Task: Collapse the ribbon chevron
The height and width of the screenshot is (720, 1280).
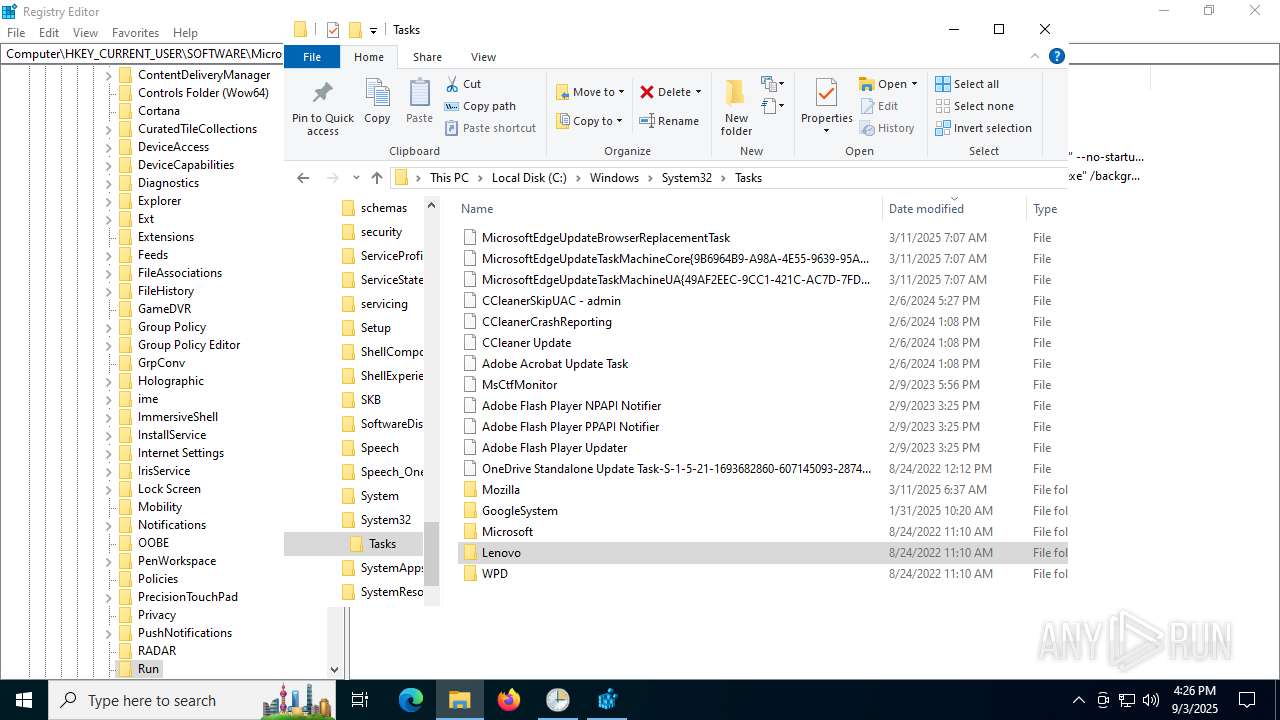Action: (1035, 57)
